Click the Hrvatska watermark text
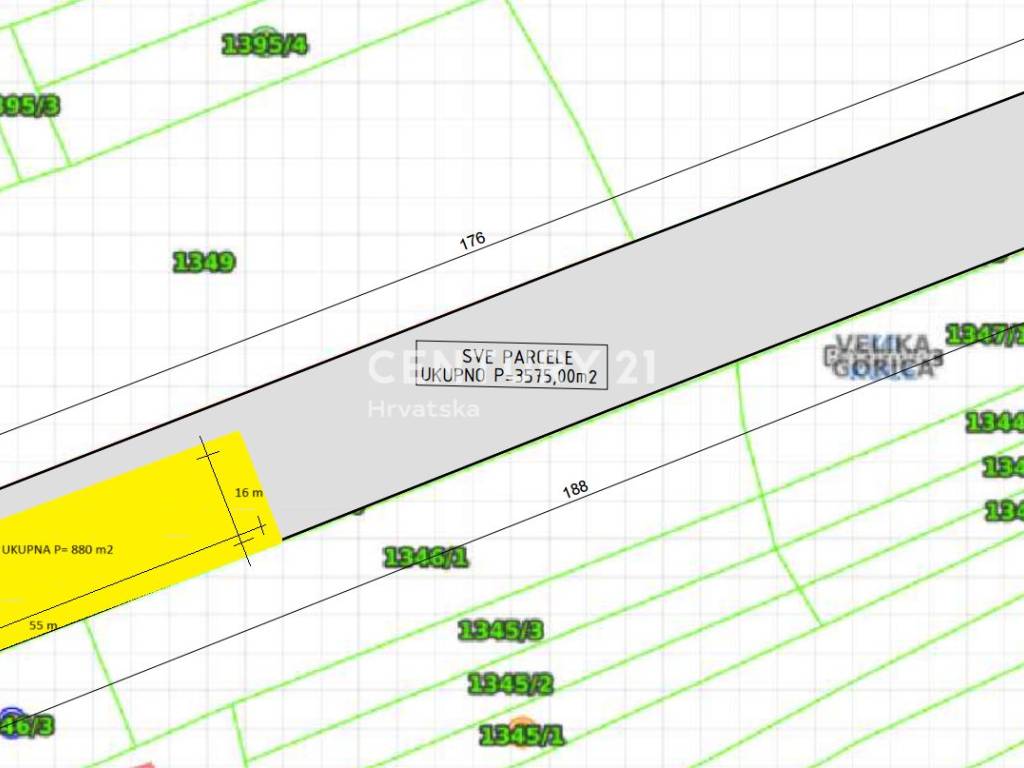The height and width of the screenshot is (768, 1024). click(423, 409)
